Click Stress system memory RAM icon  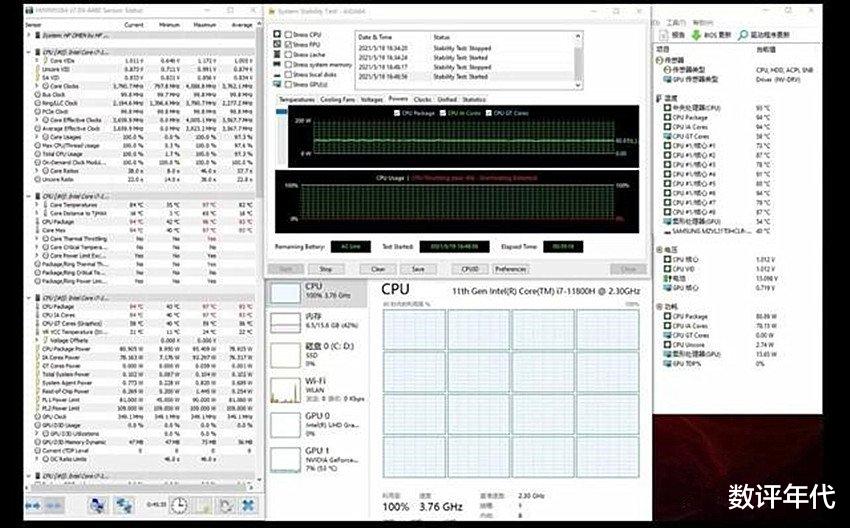277,64
